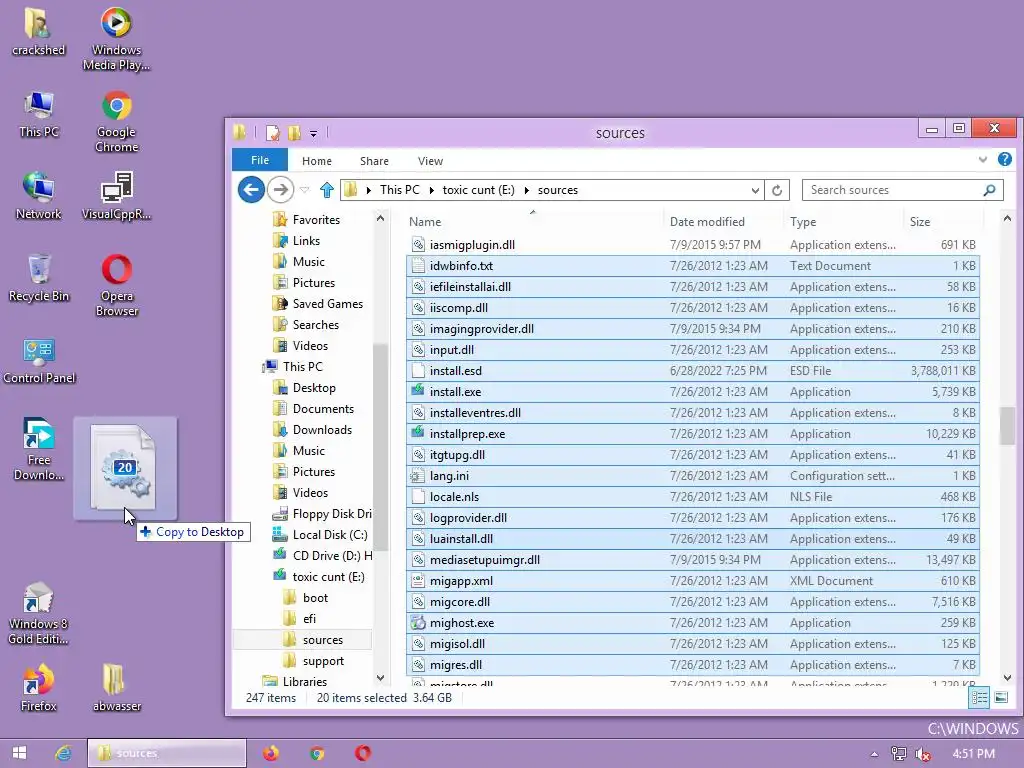Open Customize Quick Access Toolbar dropdown

click(x=313, y=134)
